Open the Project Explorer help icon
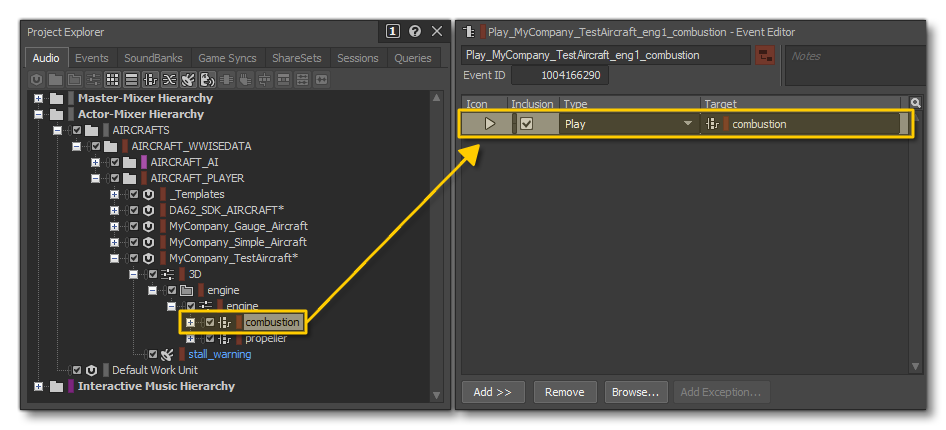Screen dimensions: 946x430 tap(415, 32)
